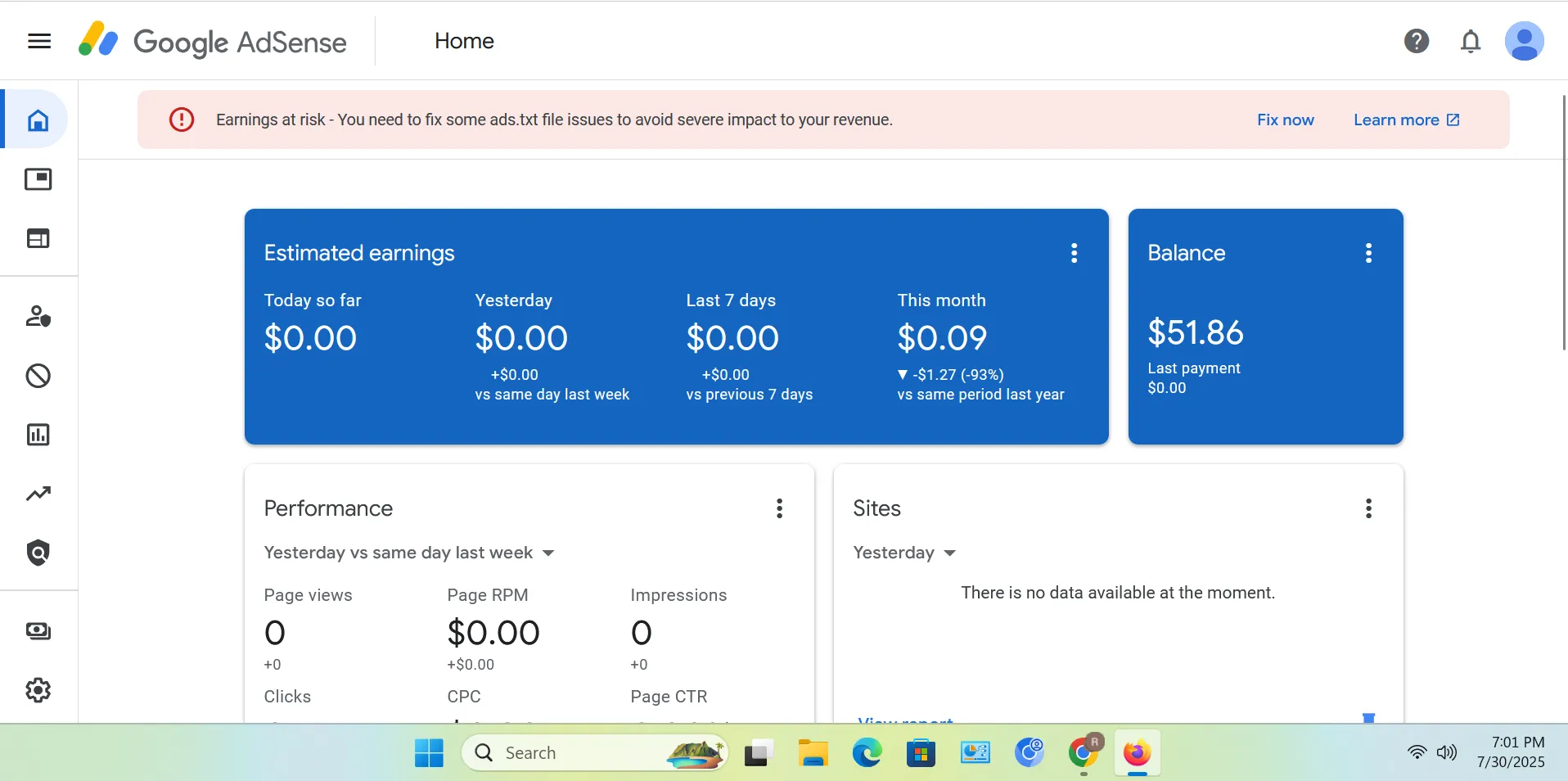Expand Yesterday vs same day last week dropdown

tap(409, 553)
